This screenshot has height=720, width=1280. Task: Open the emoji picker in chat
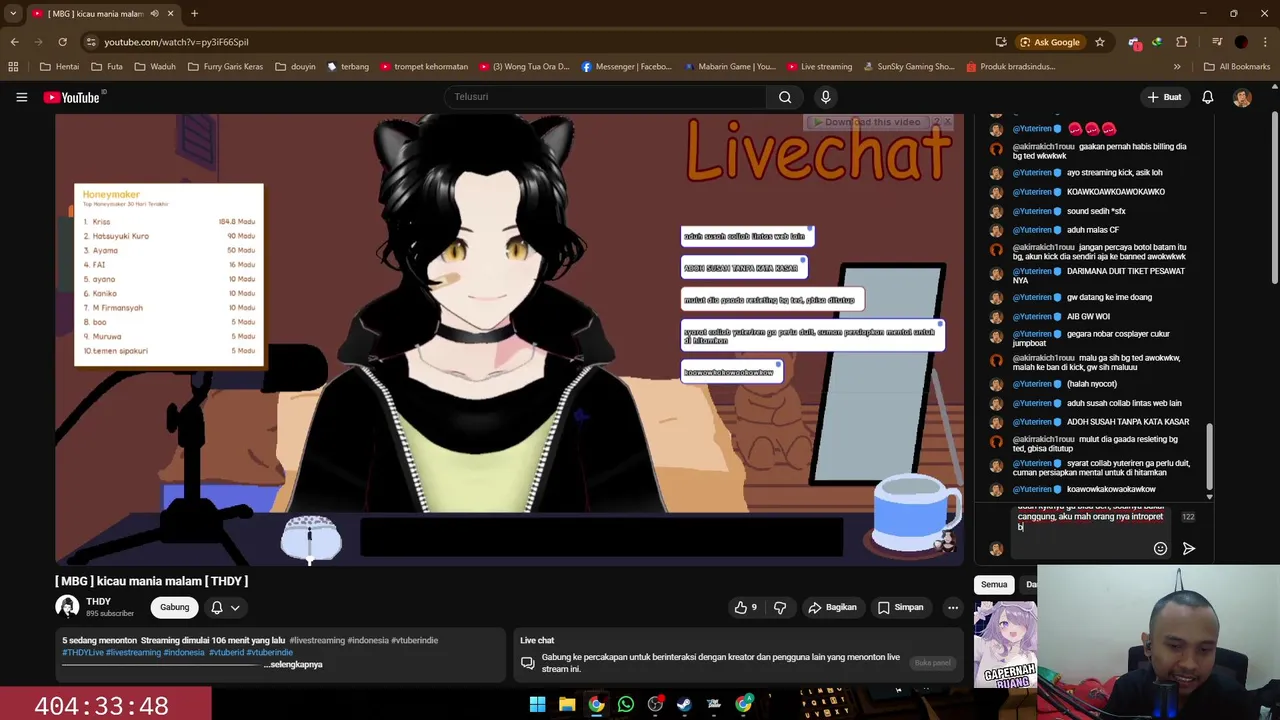[x=1160, y=548]
